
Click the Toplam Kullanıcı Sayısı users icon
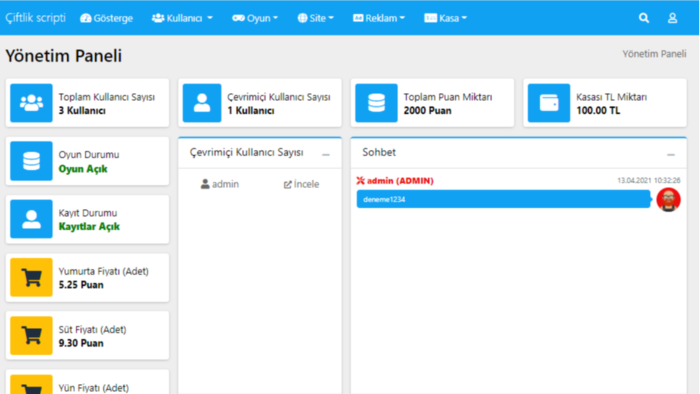coord(31,103)
